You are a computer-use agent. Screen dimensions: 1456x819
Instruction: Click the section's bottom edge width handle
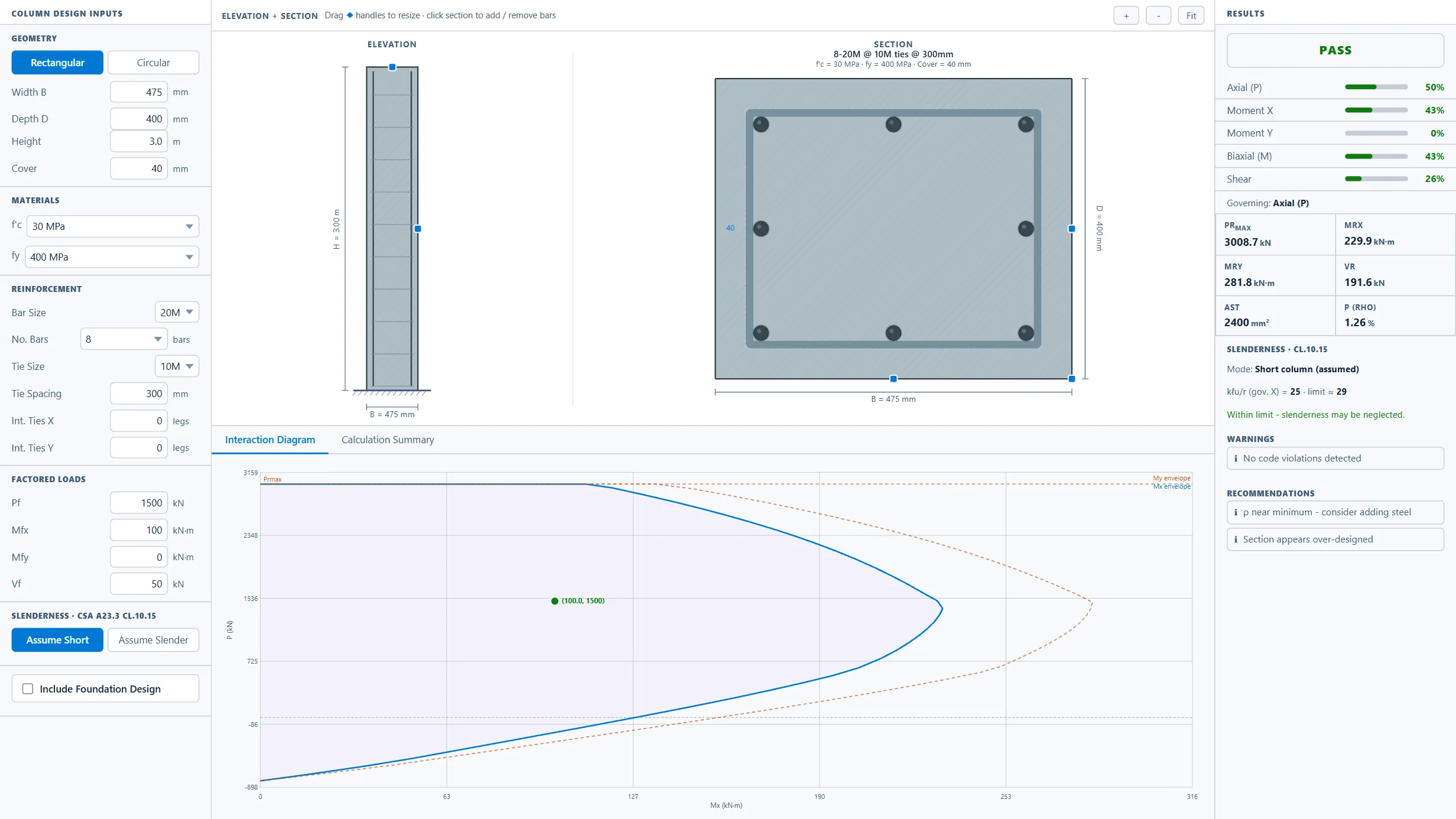point(893,379)
